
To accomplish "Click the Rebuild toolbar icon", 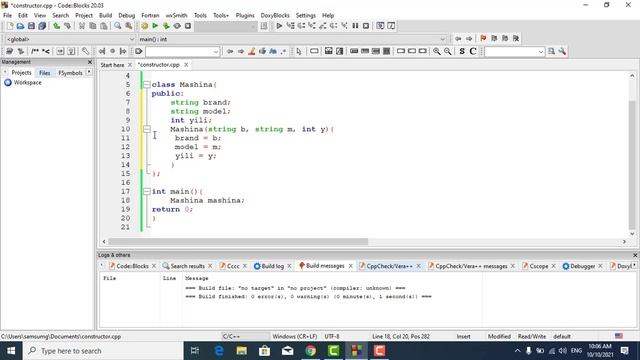I will (x=177, y=26).
